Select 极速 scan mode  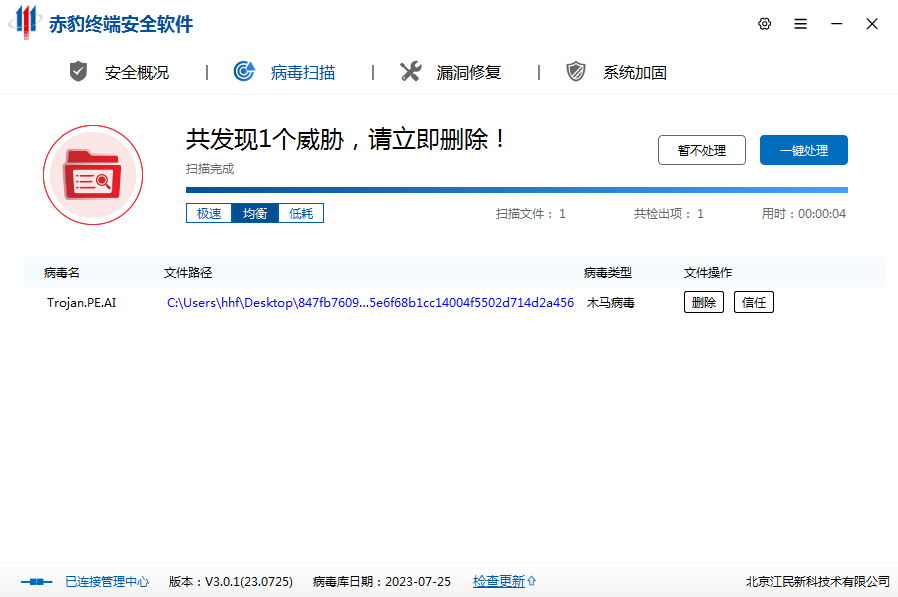(209, 213)
